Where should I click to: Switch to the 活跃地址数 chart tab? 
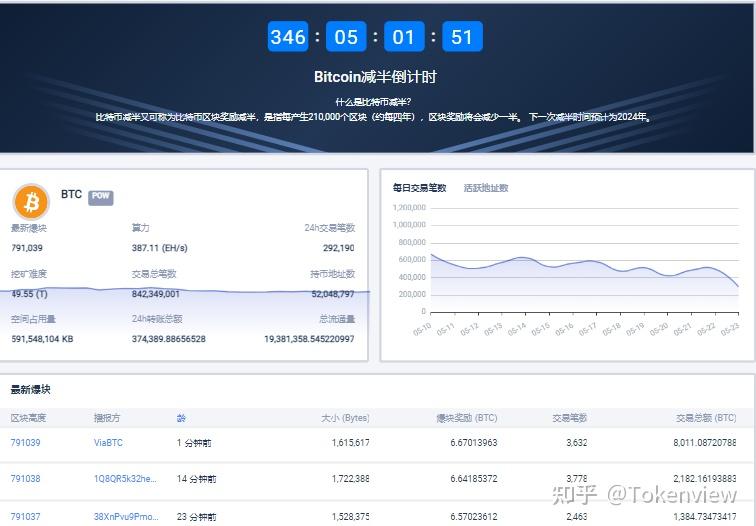point(486,188)
